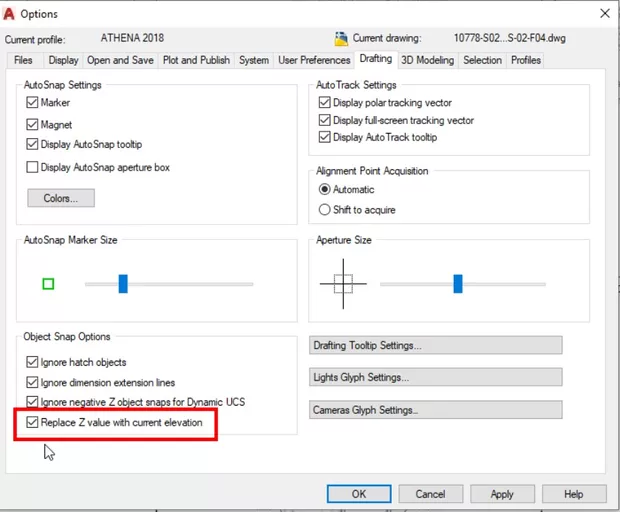620x512 pixels.
Task: Uncheck the Marker checkbox
Action: tap(33, 103)
